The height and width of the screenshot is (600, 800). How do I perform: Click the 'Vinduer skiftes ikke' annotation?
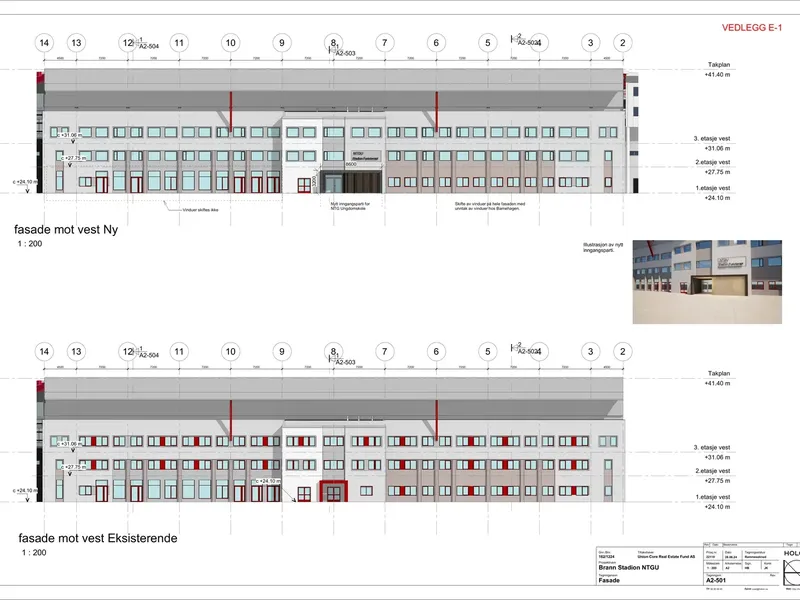pyautogui.click(x=201, y=210)
